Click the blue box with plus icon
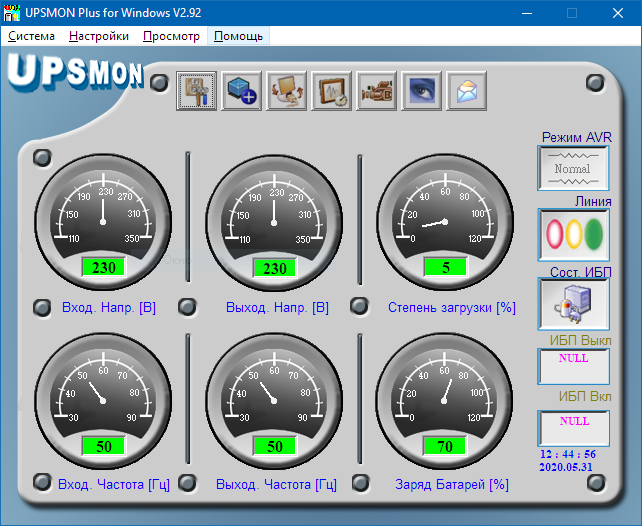The image size is (642, 526). coord(242,91)
